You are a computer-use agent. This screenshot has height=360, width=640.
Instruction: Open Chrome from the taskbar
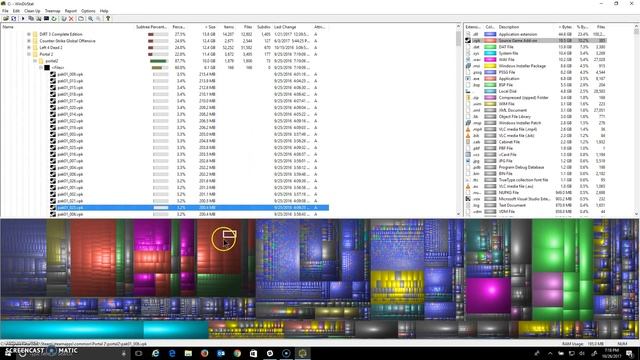click(237, 353)
